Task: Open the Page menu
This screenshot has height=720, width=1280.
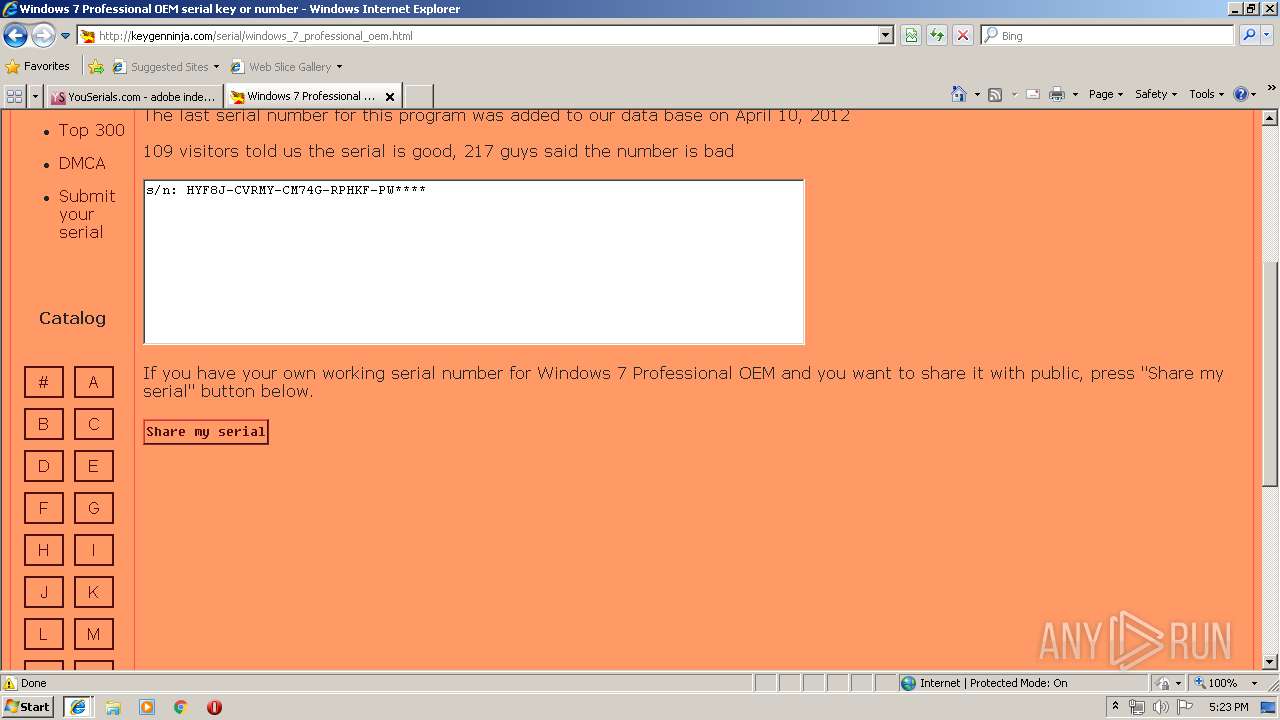Action: pyautogui.click(x=1105, y=94)
